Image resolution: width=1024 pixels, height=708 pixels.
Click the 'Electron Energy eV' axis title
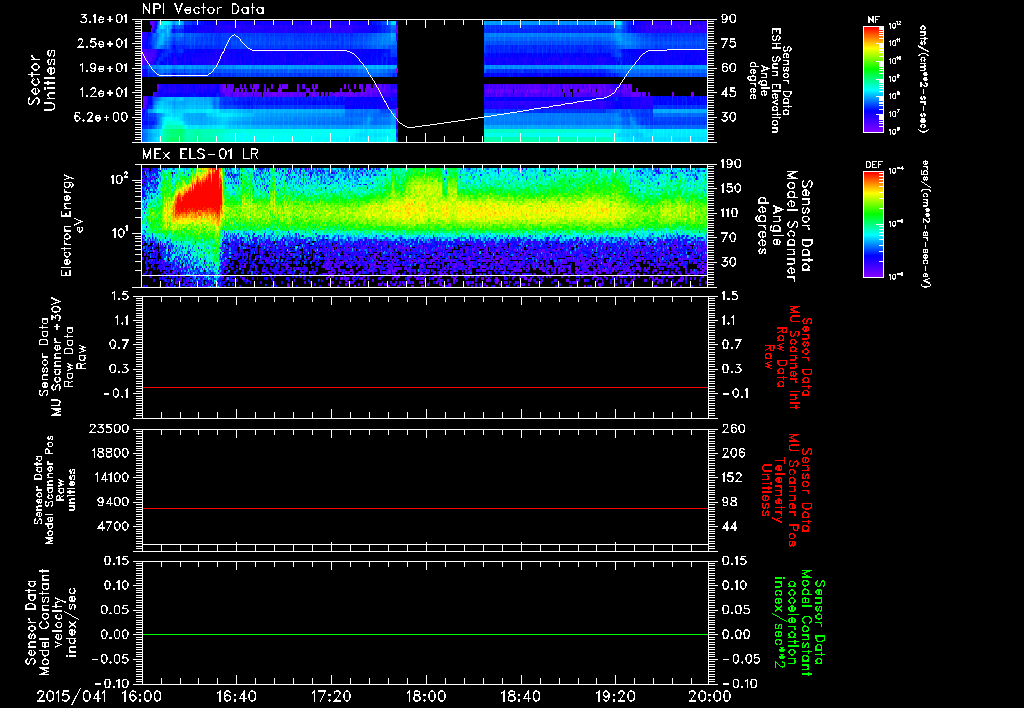click(x=73, y=225)
